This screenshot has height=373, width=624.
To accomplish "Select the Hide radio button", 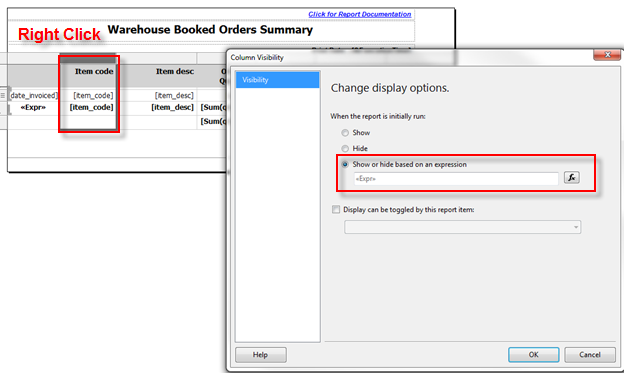I will click(x=345, y=148).
